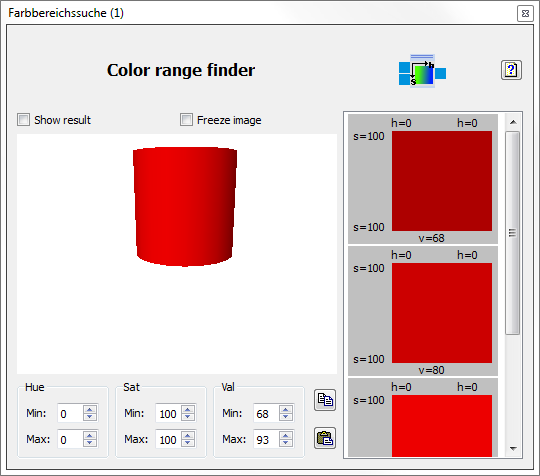Decrease Val Min with down arrow

click(x=285, y=417)
